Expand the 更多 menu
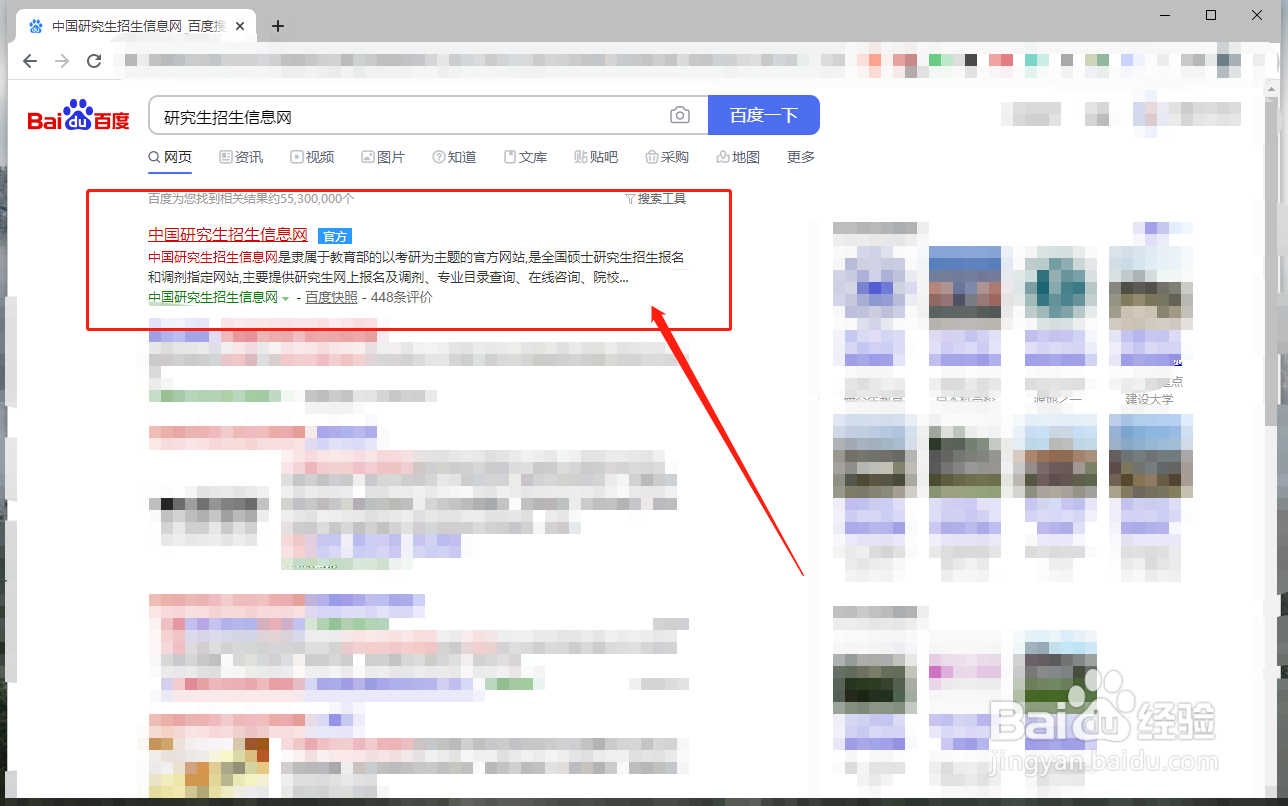 [x=801, y=157]
